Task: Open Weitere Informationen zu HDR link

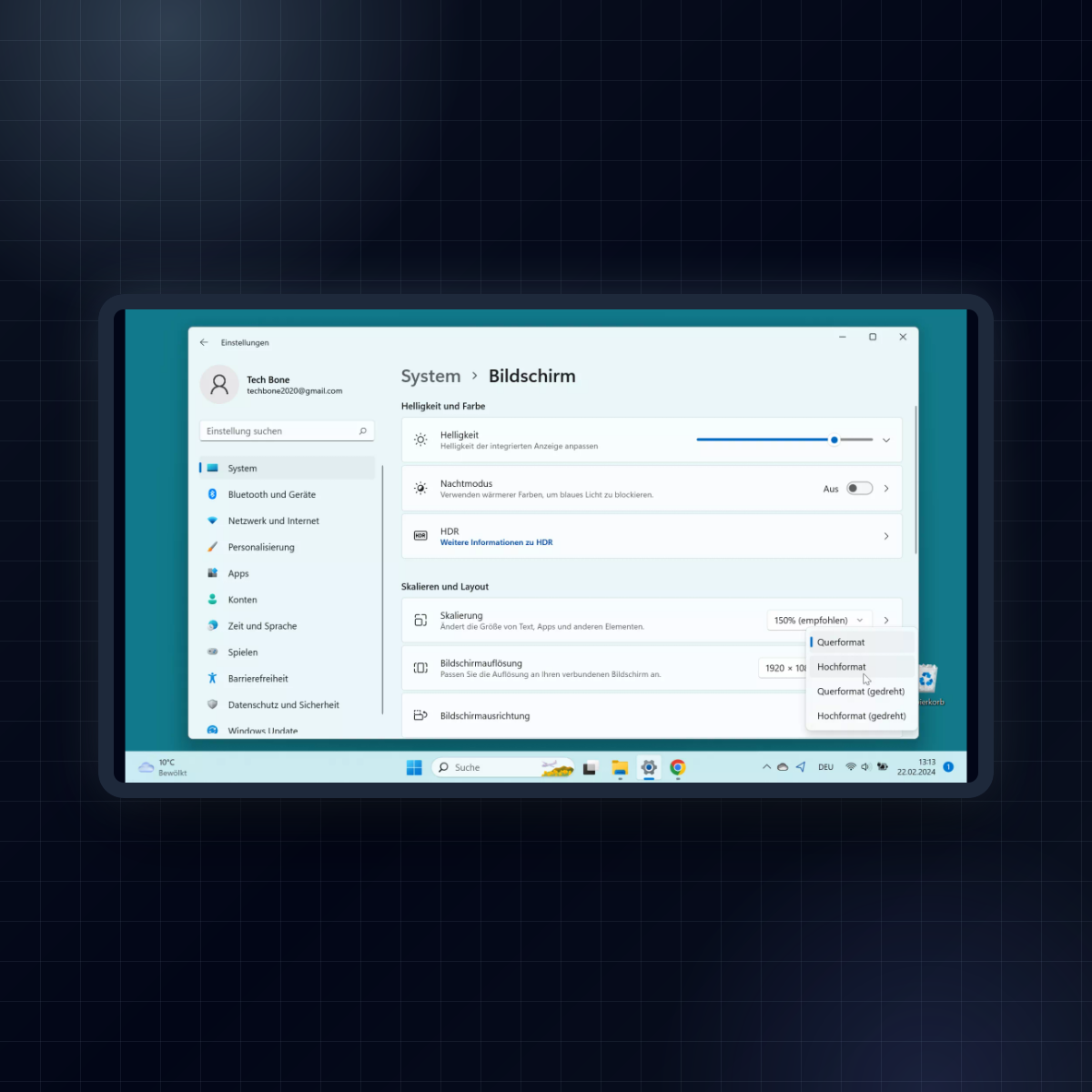Action: click(x=496, y=542)
